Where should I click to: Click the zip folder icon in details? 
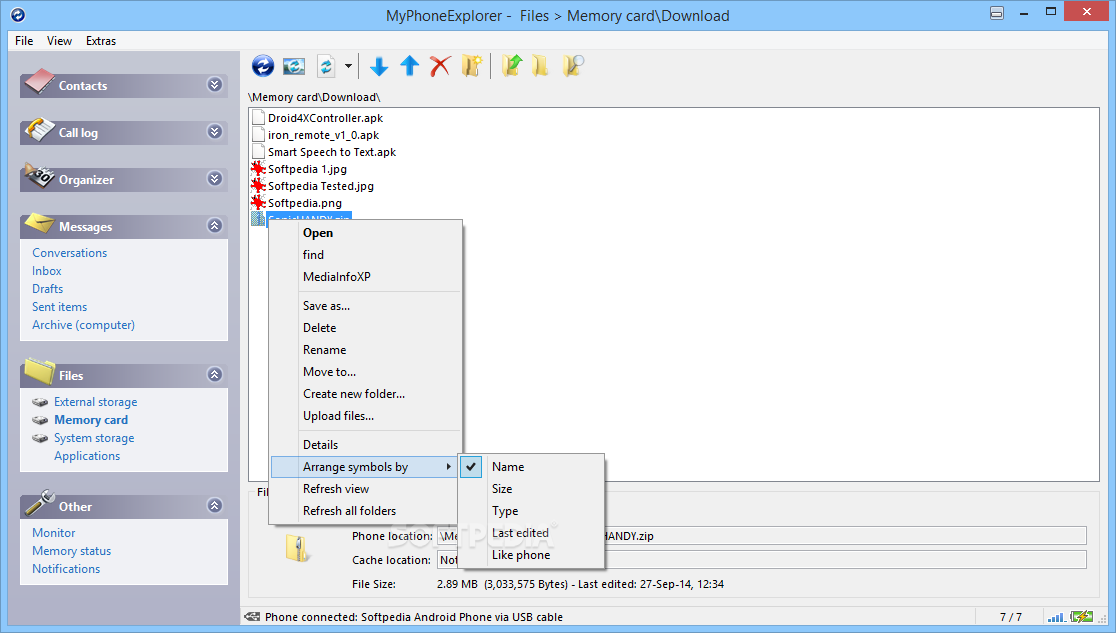pyautogui.click(x=297, y=548)
